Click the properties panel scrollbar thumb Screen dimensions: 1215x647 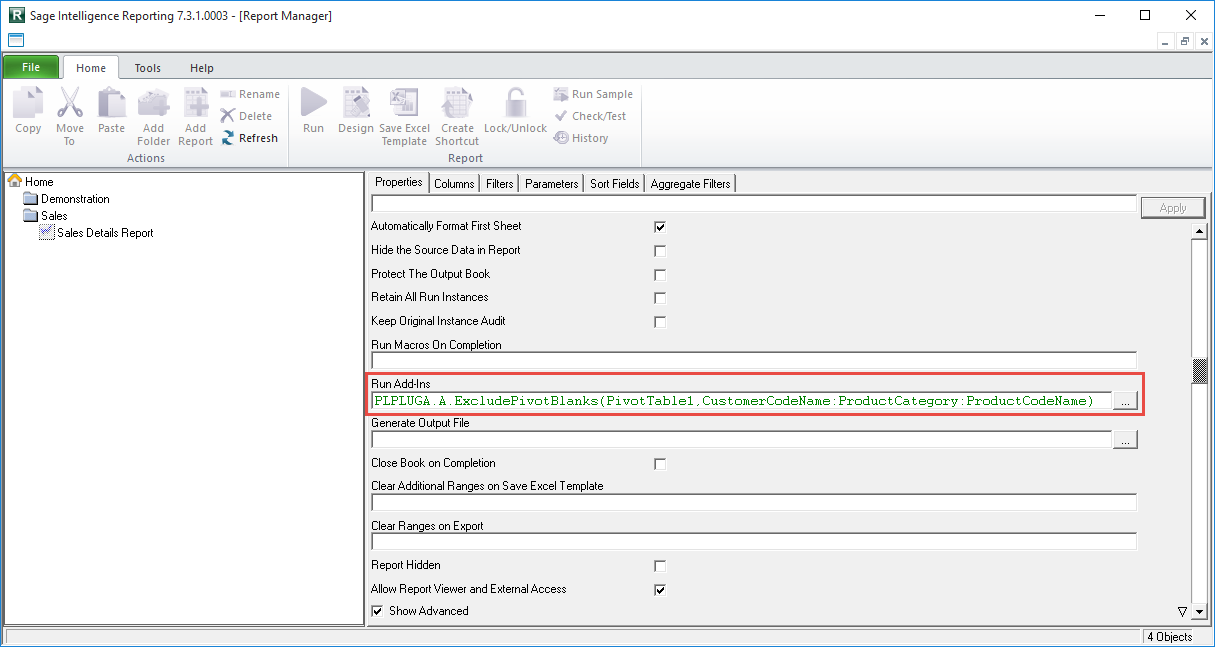[x=1201, y=370]
